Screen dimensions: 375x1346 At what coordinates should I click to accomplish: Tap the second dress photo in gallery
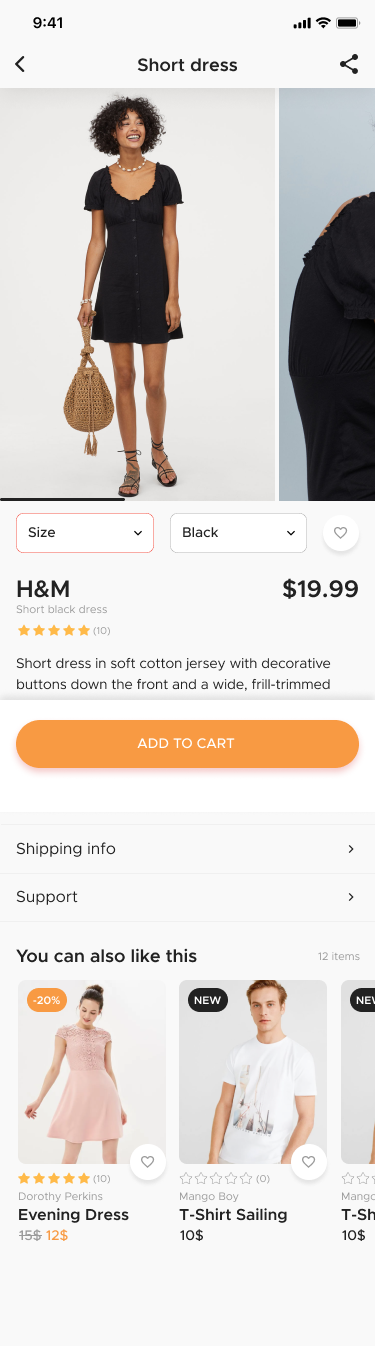[327, 294]
